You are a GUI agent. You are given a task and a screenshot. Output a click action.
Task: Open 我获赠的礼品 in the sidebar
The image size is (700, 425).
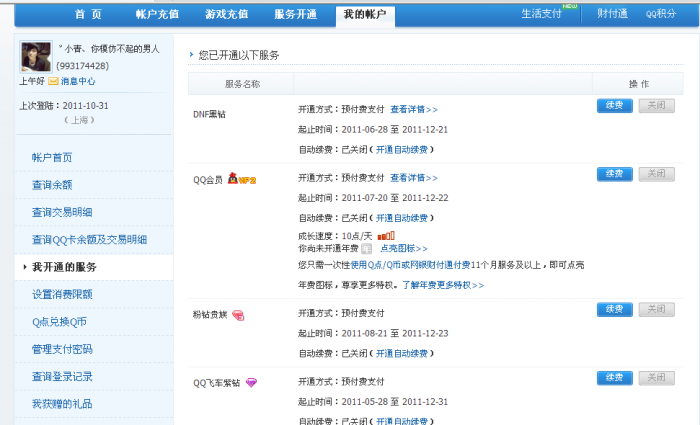tap(62, 404)
